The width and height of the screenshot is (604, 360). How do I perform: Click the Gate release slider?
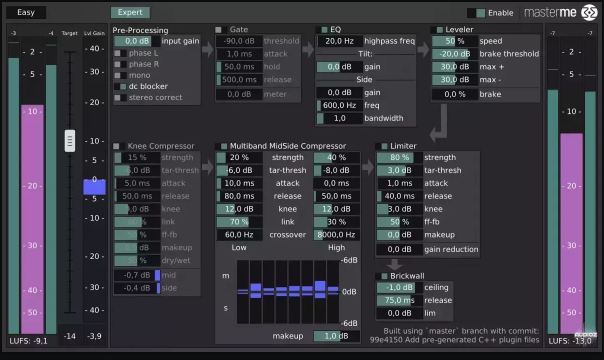pyautogui.click(x=239, y=80)
